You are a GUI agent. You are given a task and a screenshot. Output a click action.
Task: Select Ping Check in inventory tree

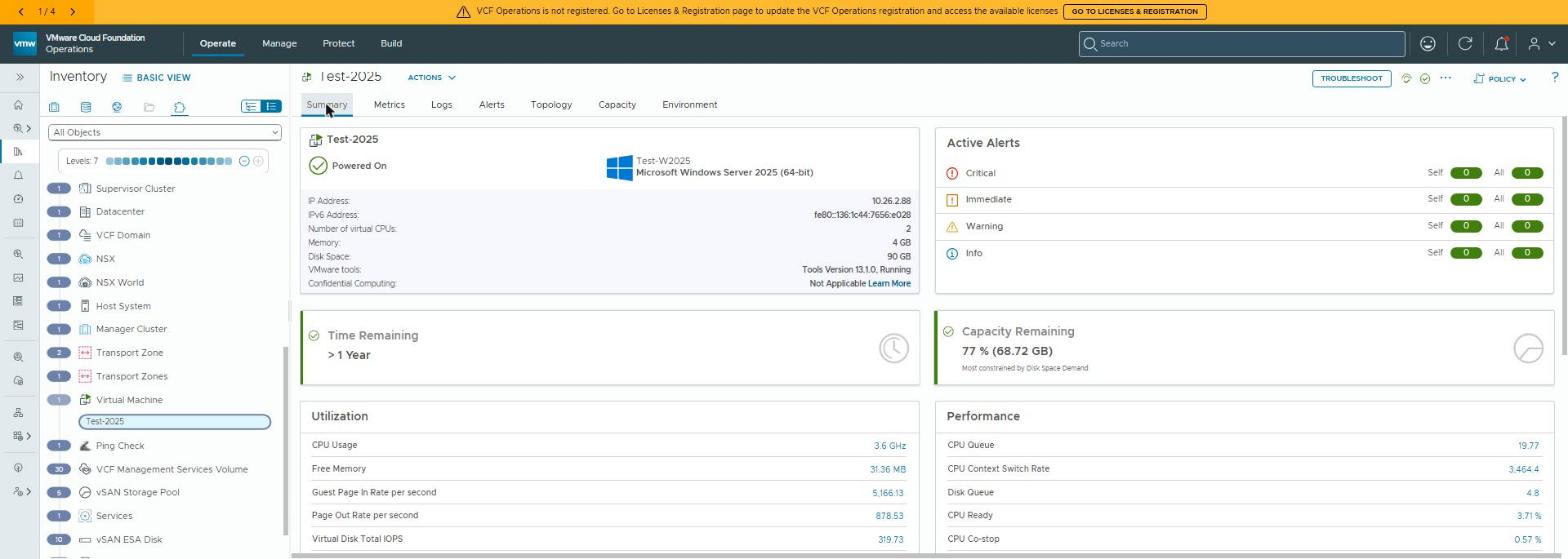(120, 446)
